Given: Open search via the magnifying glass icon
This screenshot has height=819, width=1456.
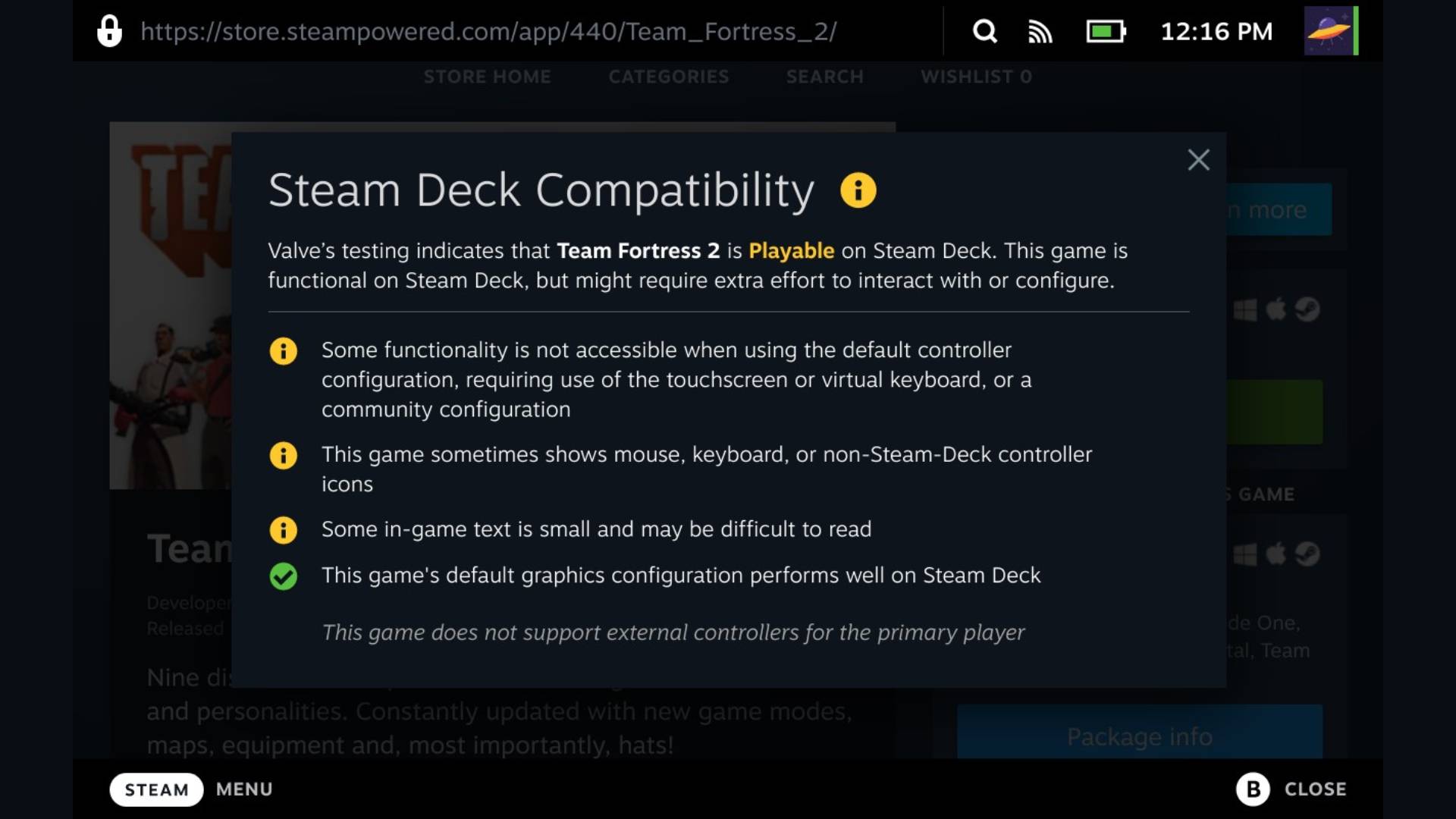Looking at the screenshot, I should [984, 31].
